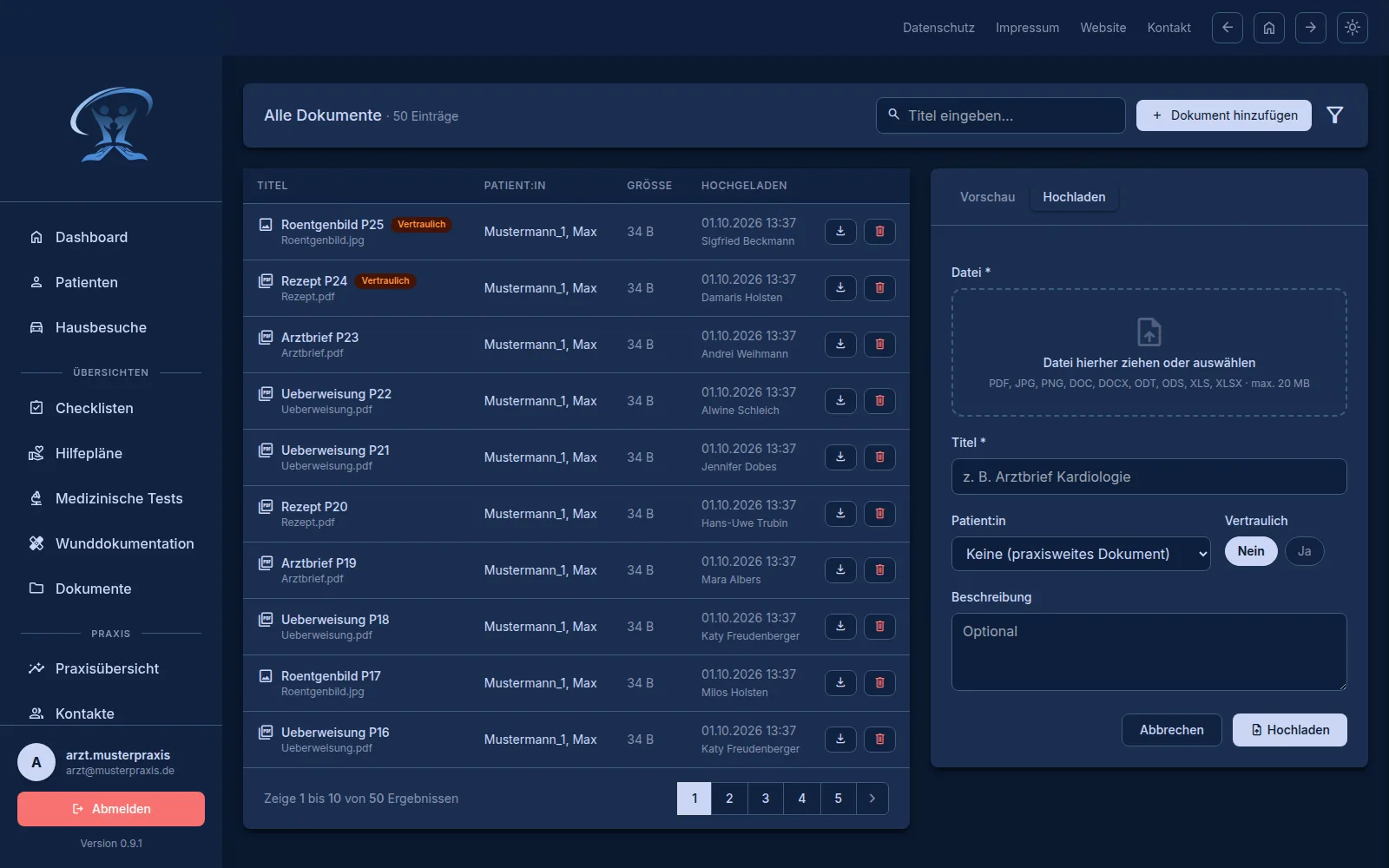Open Dashboard in the sidebar
Viewport: 1389px width, 868px height.
pyautogui.click(x=111, y=237)
